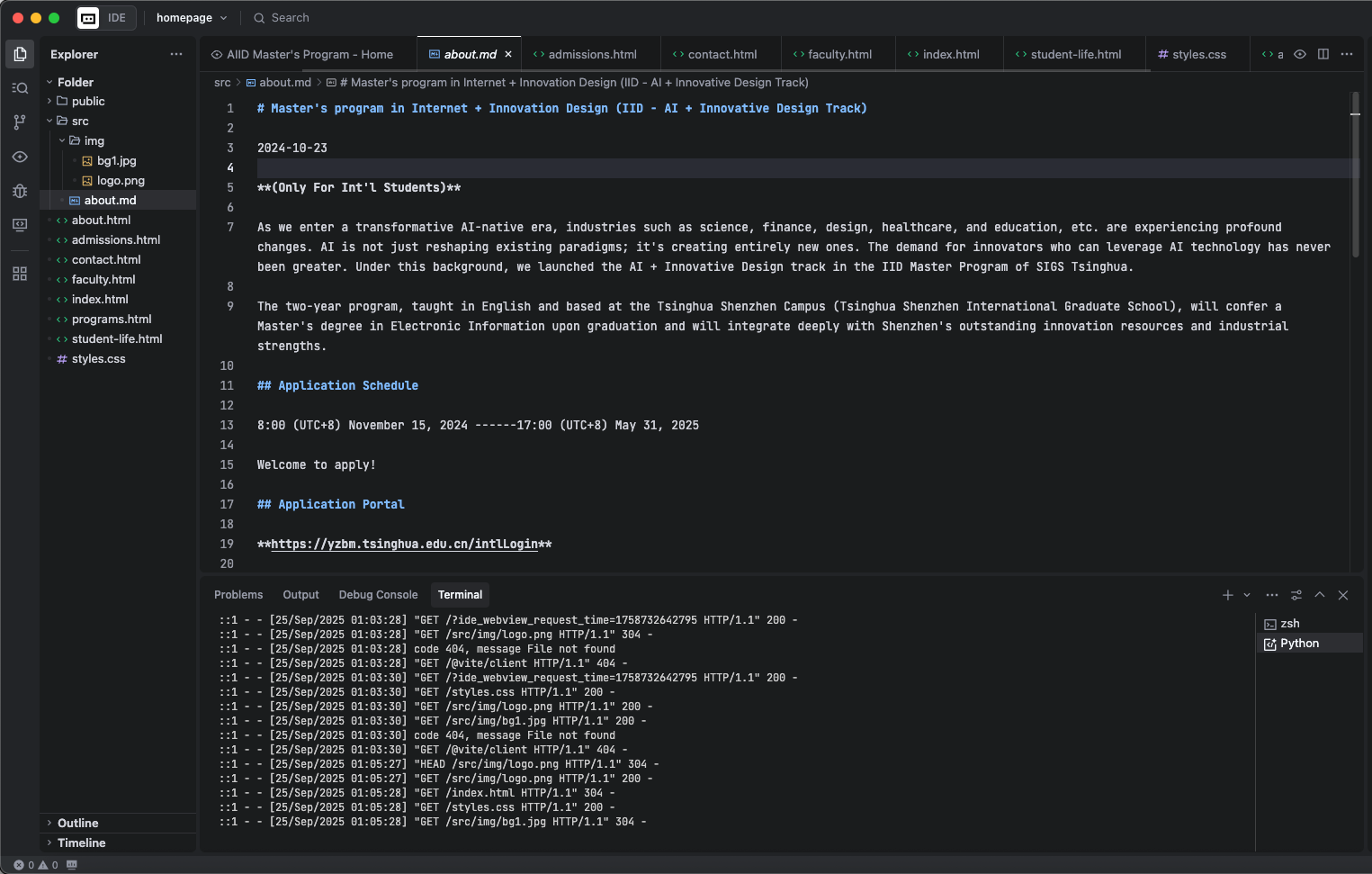1372x874 pixels.
Task: Open the Source Control icon in activity bar
Action: point(20,122)
